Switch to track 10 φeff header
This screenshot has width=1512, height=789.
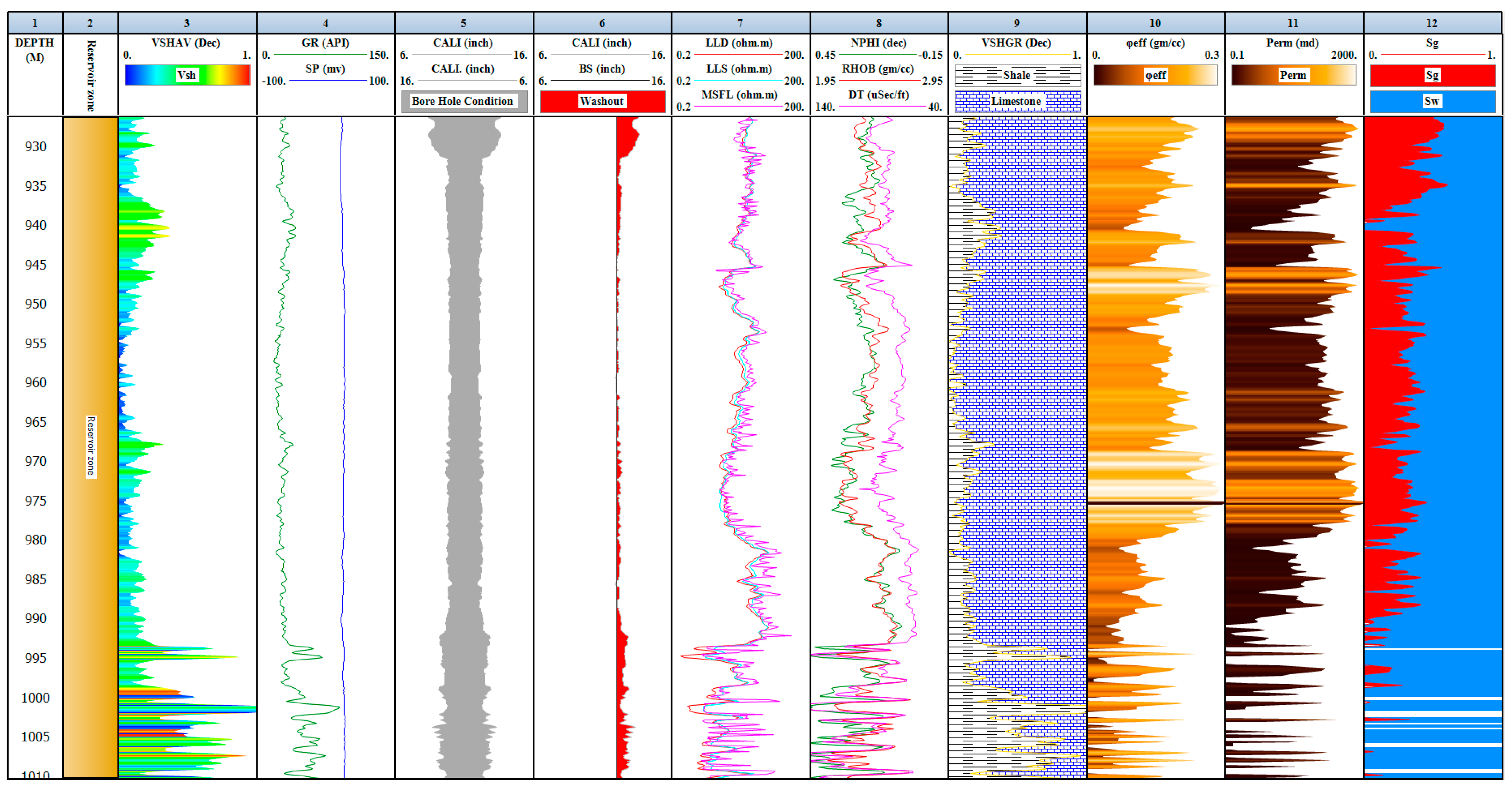(x=1155, y=23)
